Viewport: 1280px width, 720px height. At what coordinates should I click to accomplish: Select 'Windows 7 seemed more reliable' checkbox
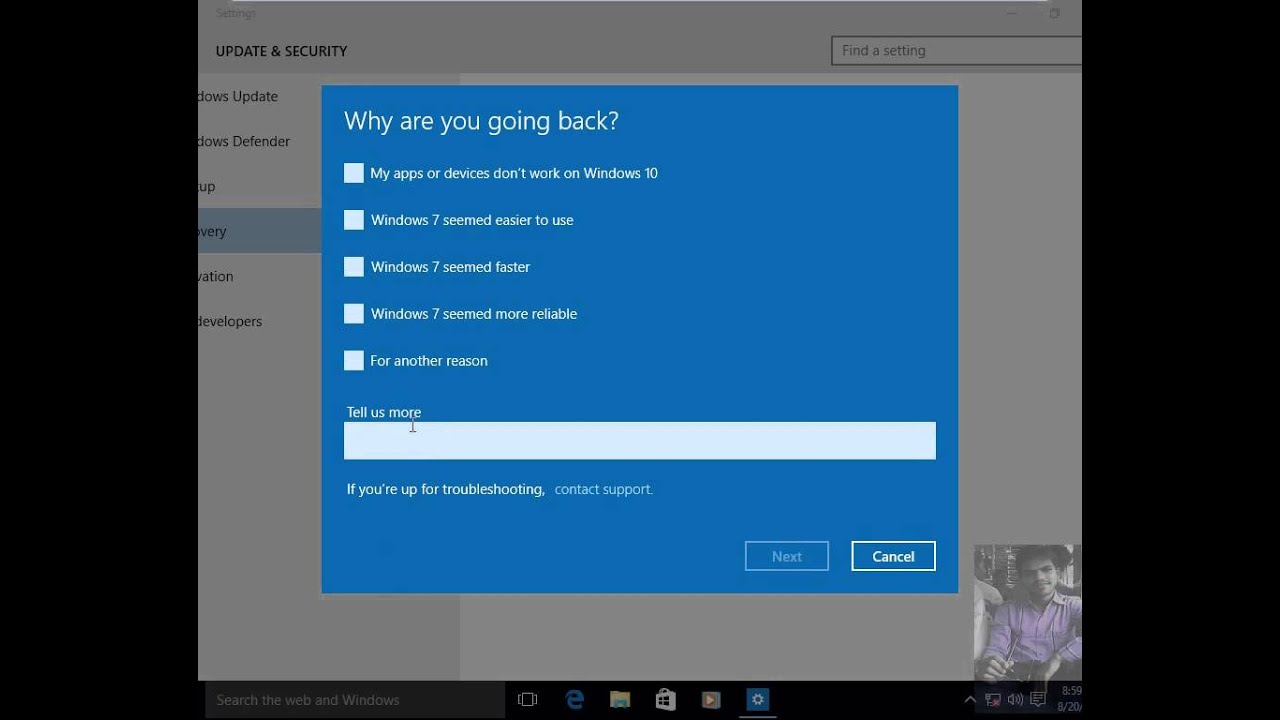click(354, 314)
